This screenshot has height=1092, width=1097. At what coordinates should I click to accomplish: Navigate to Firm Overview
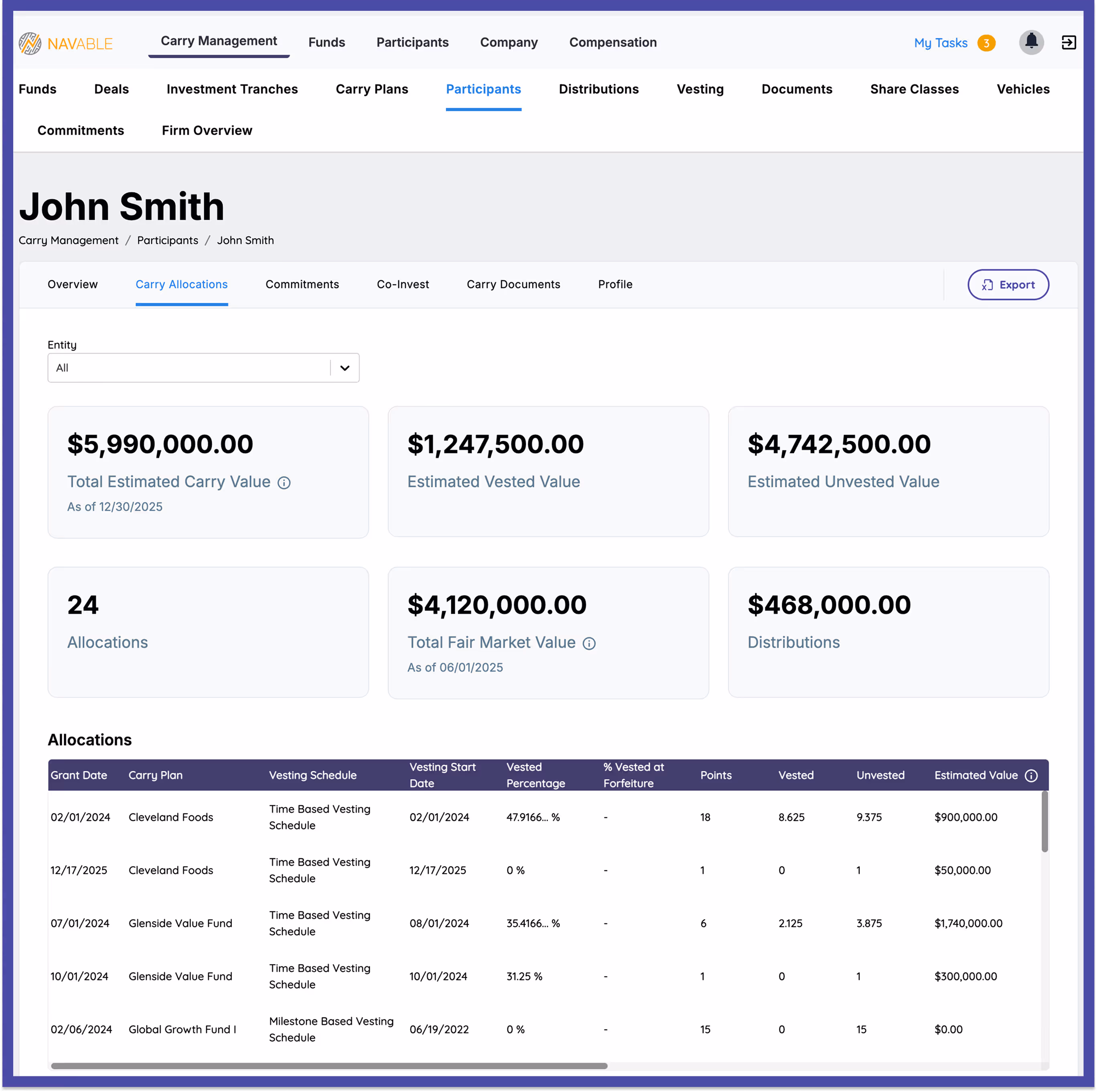(207, 131)
